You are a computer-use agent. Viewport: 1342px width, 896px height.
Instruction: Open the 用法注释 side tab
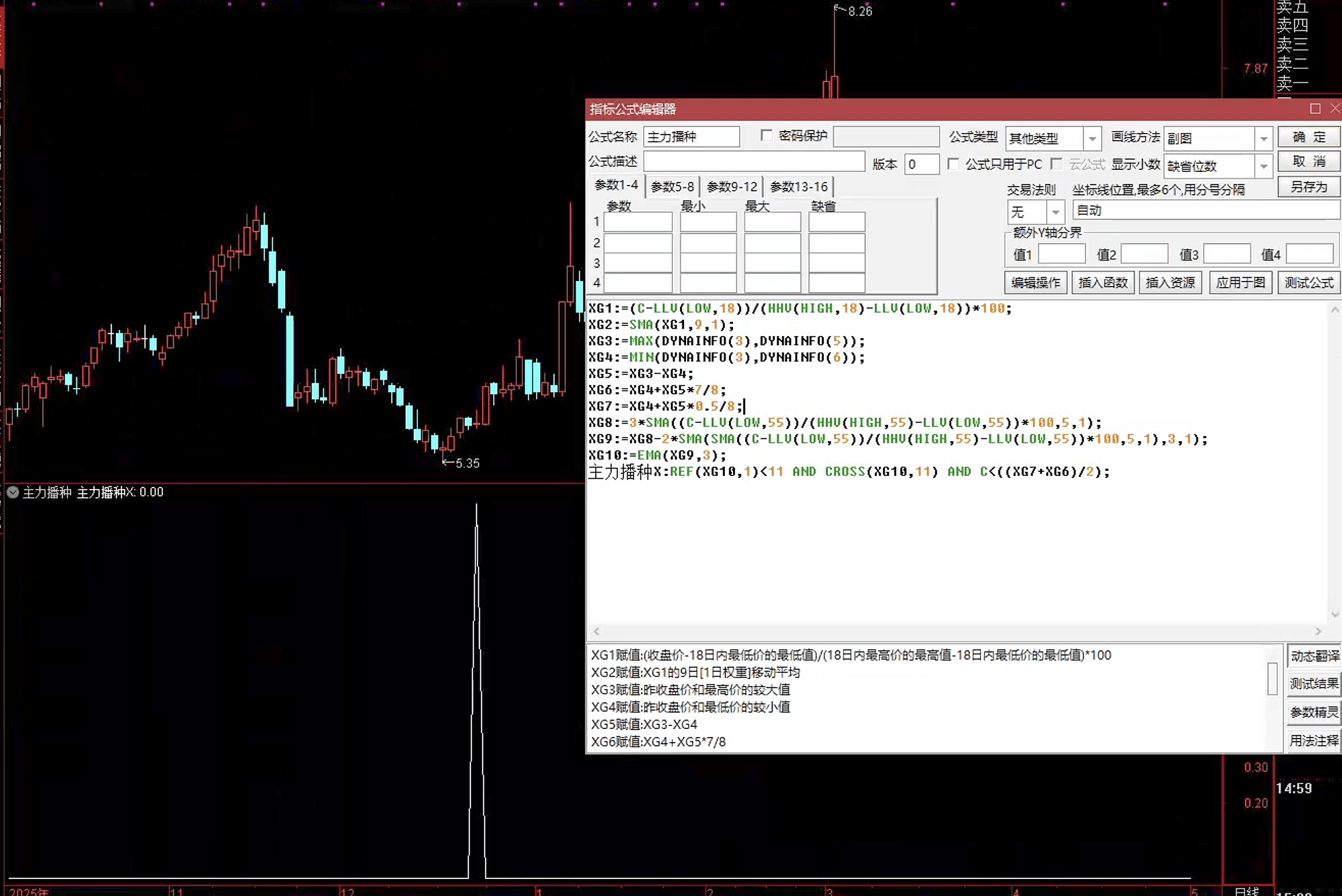(x=1314, y=741)
